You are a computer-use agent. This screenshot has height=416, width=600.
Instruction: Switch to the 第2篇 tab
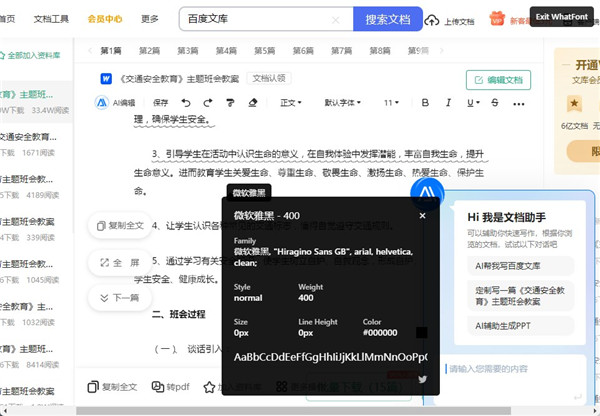click(x=149, y=51)
